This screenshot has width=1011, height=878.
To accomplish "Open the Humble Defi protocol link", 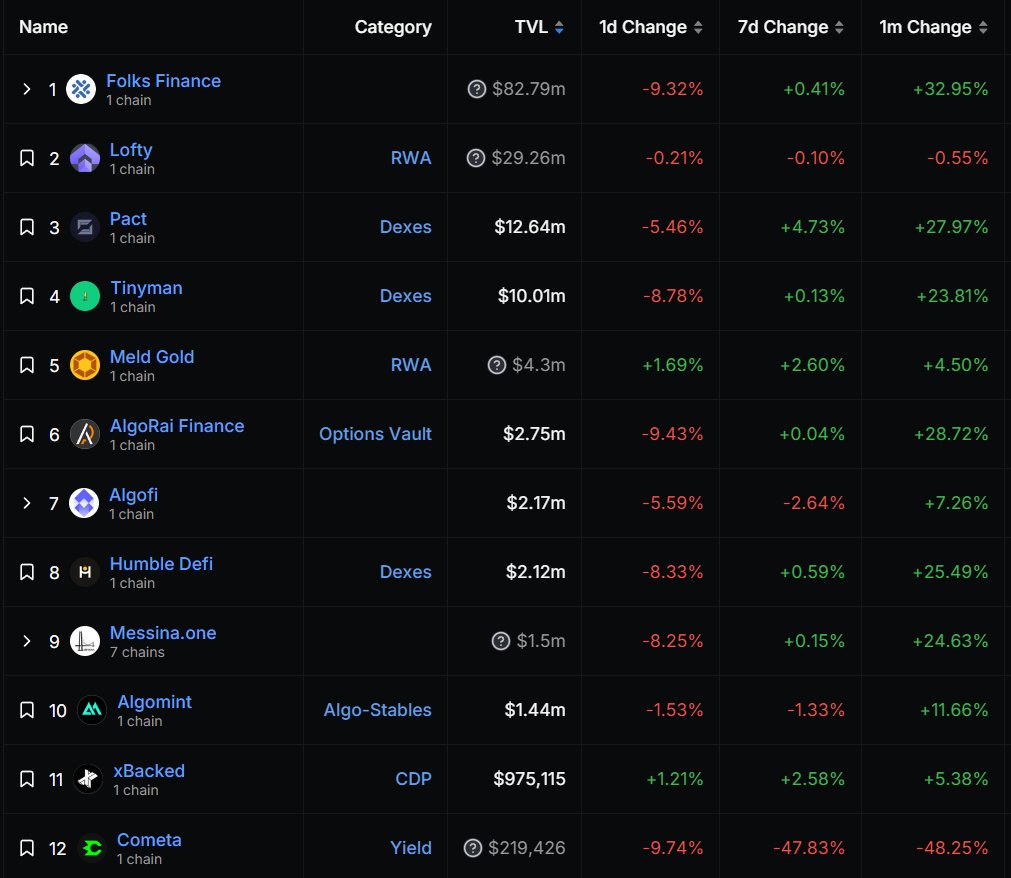I will 161,564.
